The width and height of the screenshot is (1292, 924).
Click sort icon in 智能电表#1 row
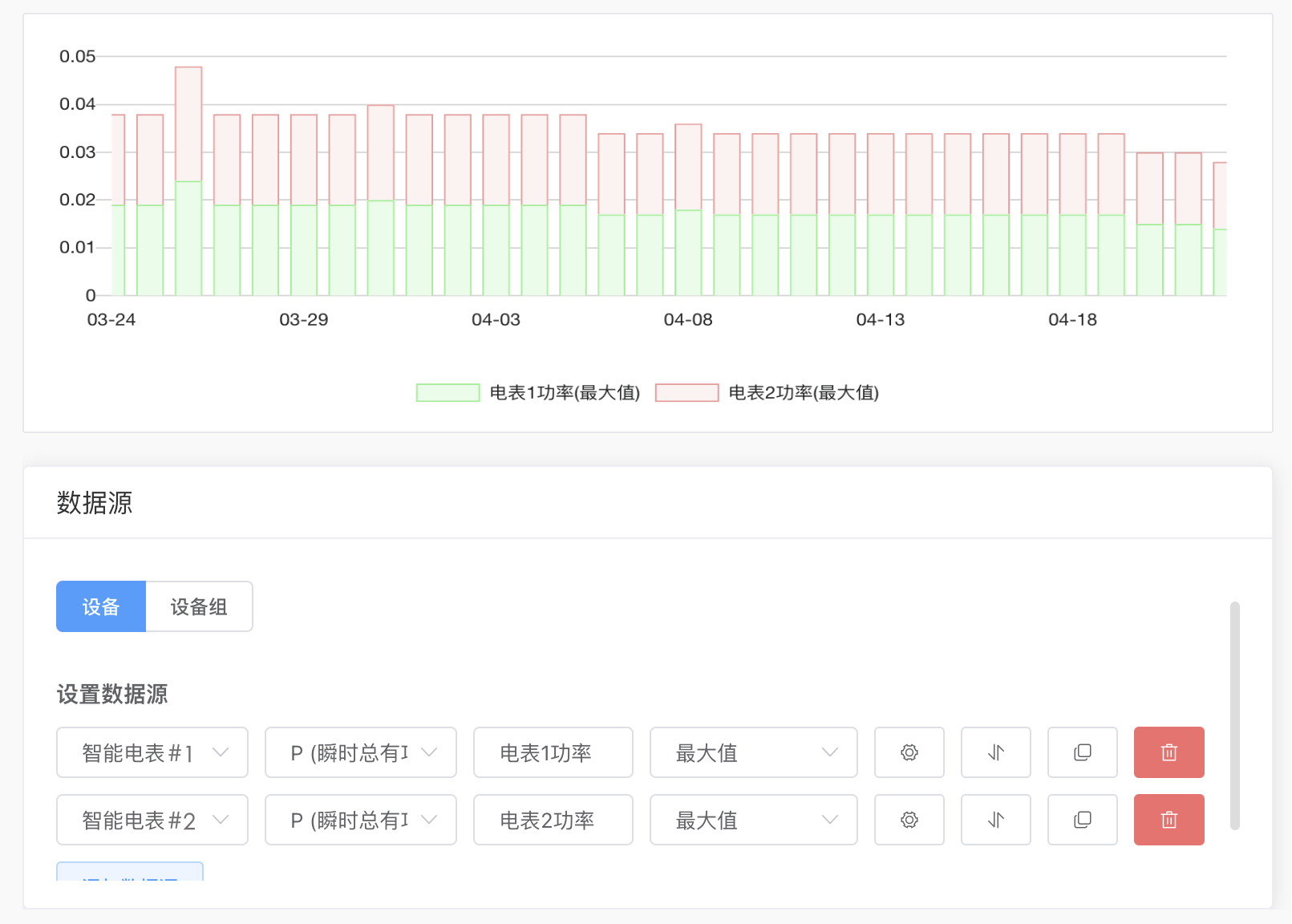[x=995, y=752]
